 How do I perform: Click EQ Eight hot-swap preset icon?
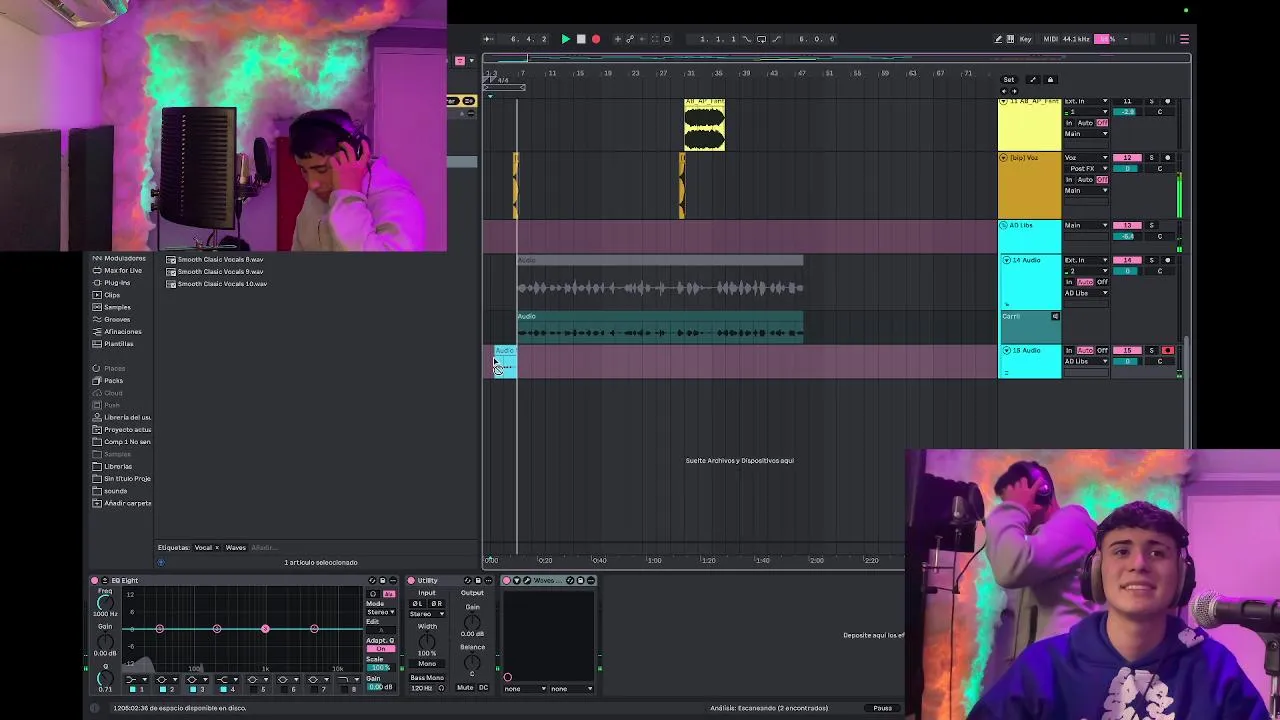[x=372, y=580]
